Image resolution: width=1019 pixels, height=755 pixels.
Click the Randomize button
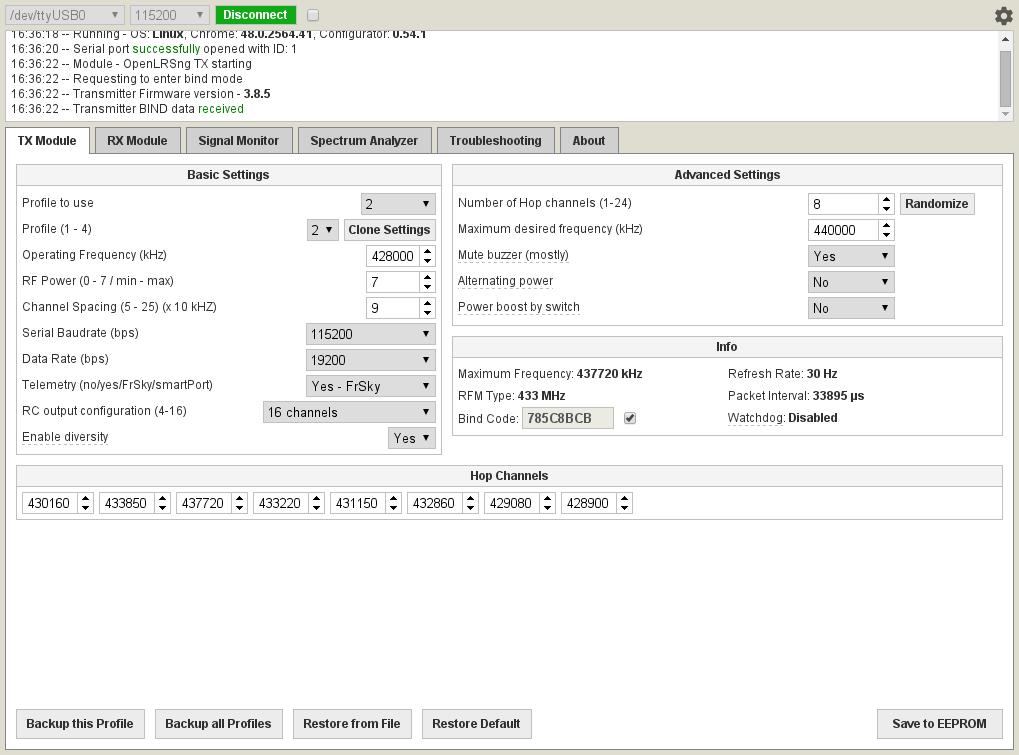coord(936,204)
